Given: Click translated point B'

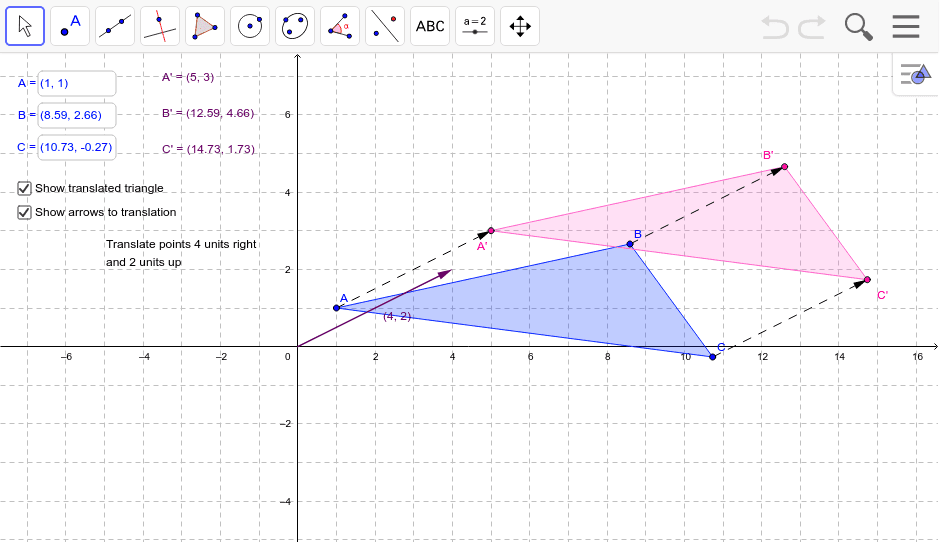Looking at the screenshot, I should coord(785,167).
